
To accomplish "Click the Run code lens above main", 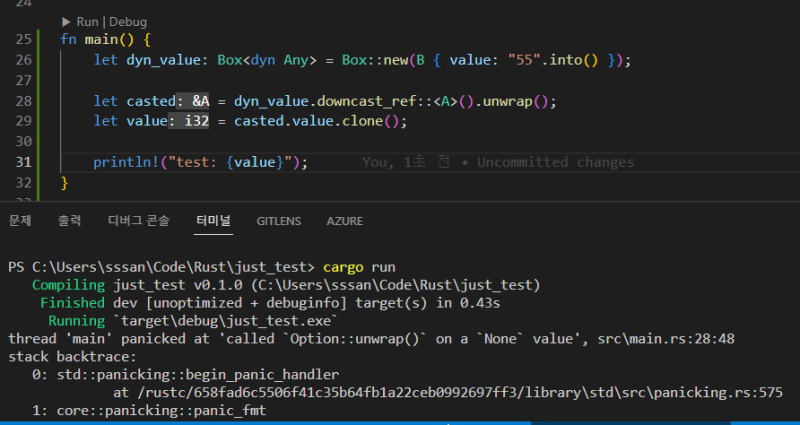I will [86, 21].
